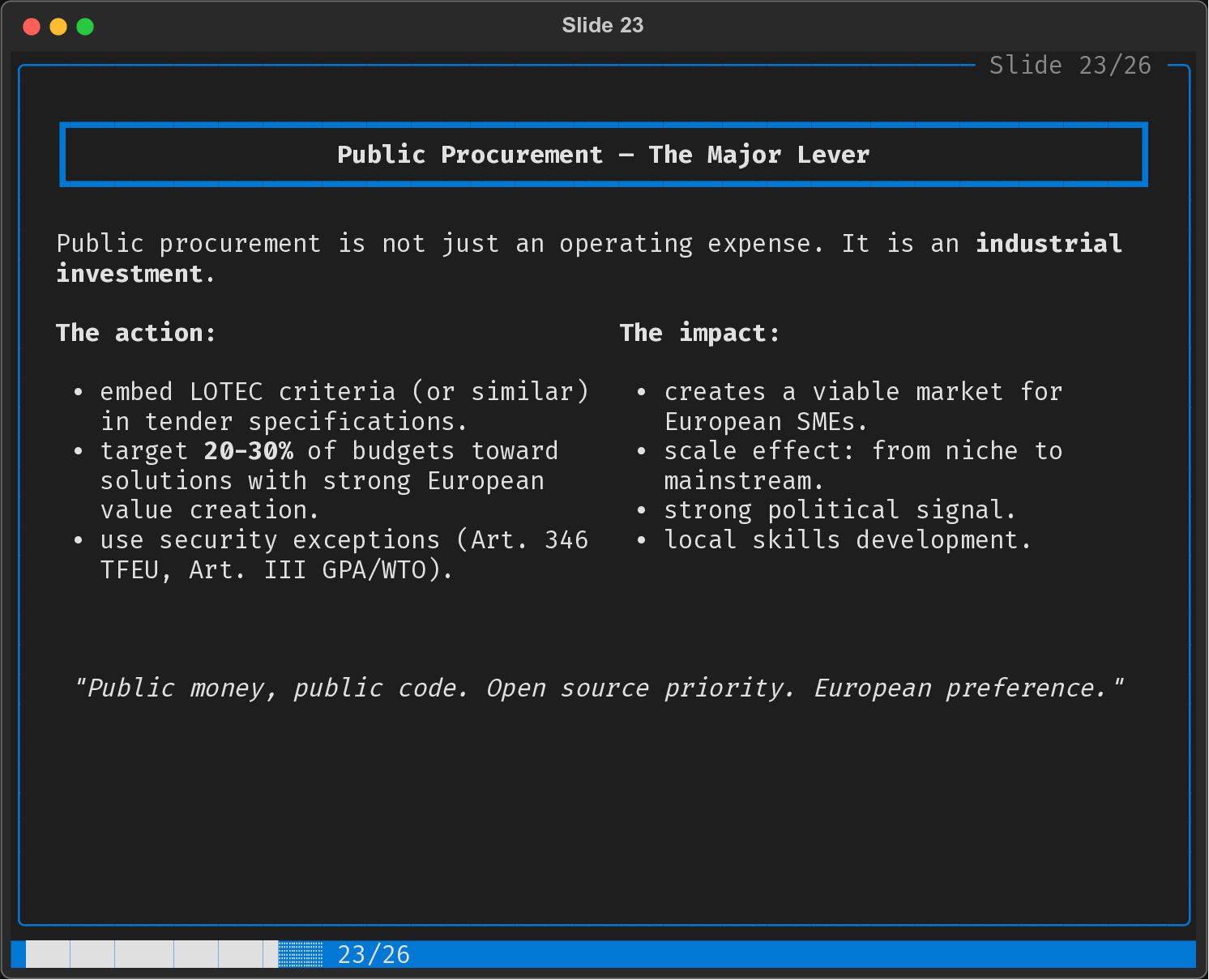Click the 'Public Procurement — The Major Lever' title
1209x980 pixels.
click(x=603, y=155)
